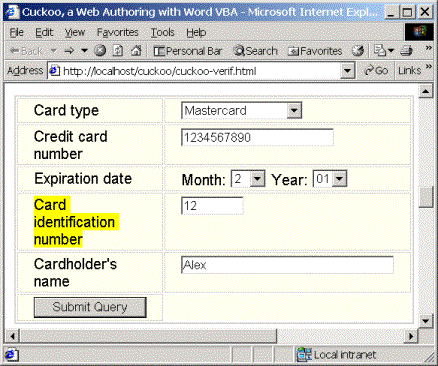Image resolution: width=438 pixels, height=366 pixels.
Task: Click the Go button
Action: coord(376,70)
